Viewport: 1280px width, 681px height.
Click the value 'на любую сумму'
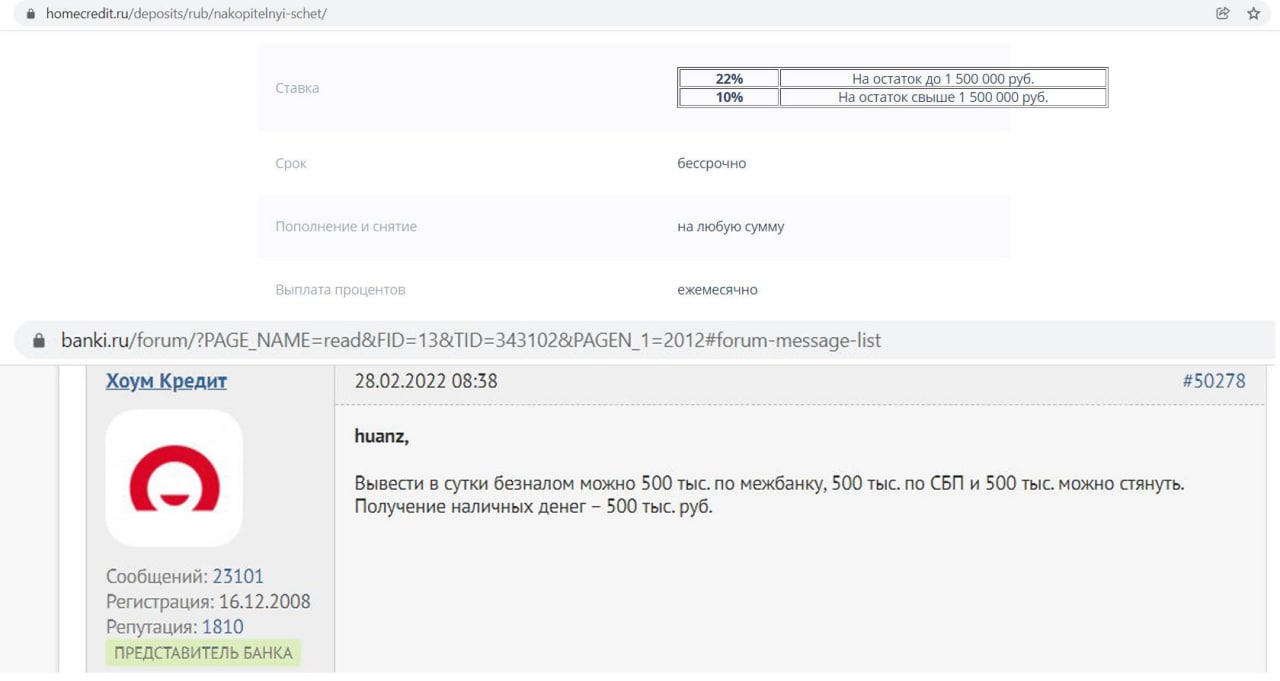tap(730, 227)
